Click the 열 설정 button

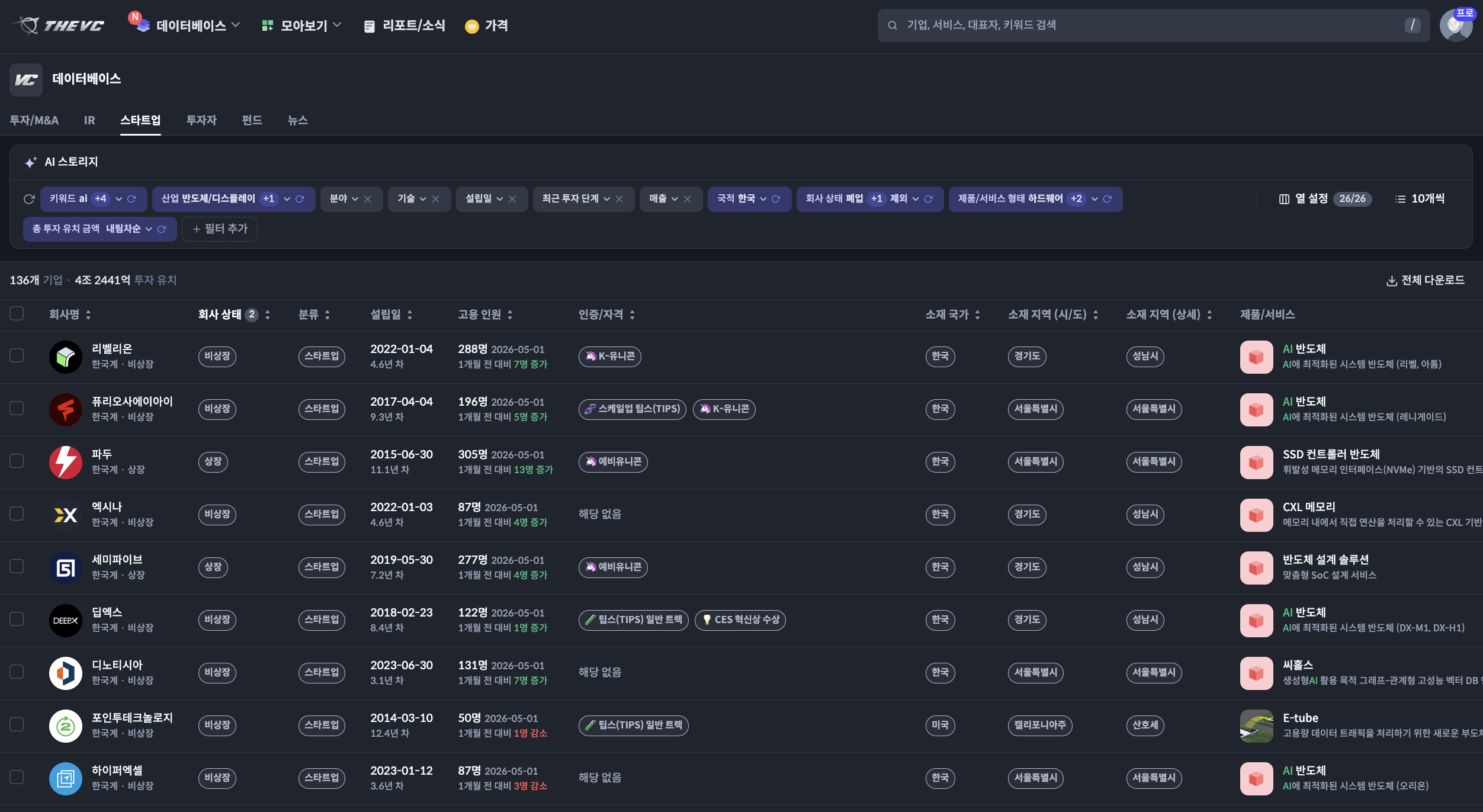tap(1325, 199)
